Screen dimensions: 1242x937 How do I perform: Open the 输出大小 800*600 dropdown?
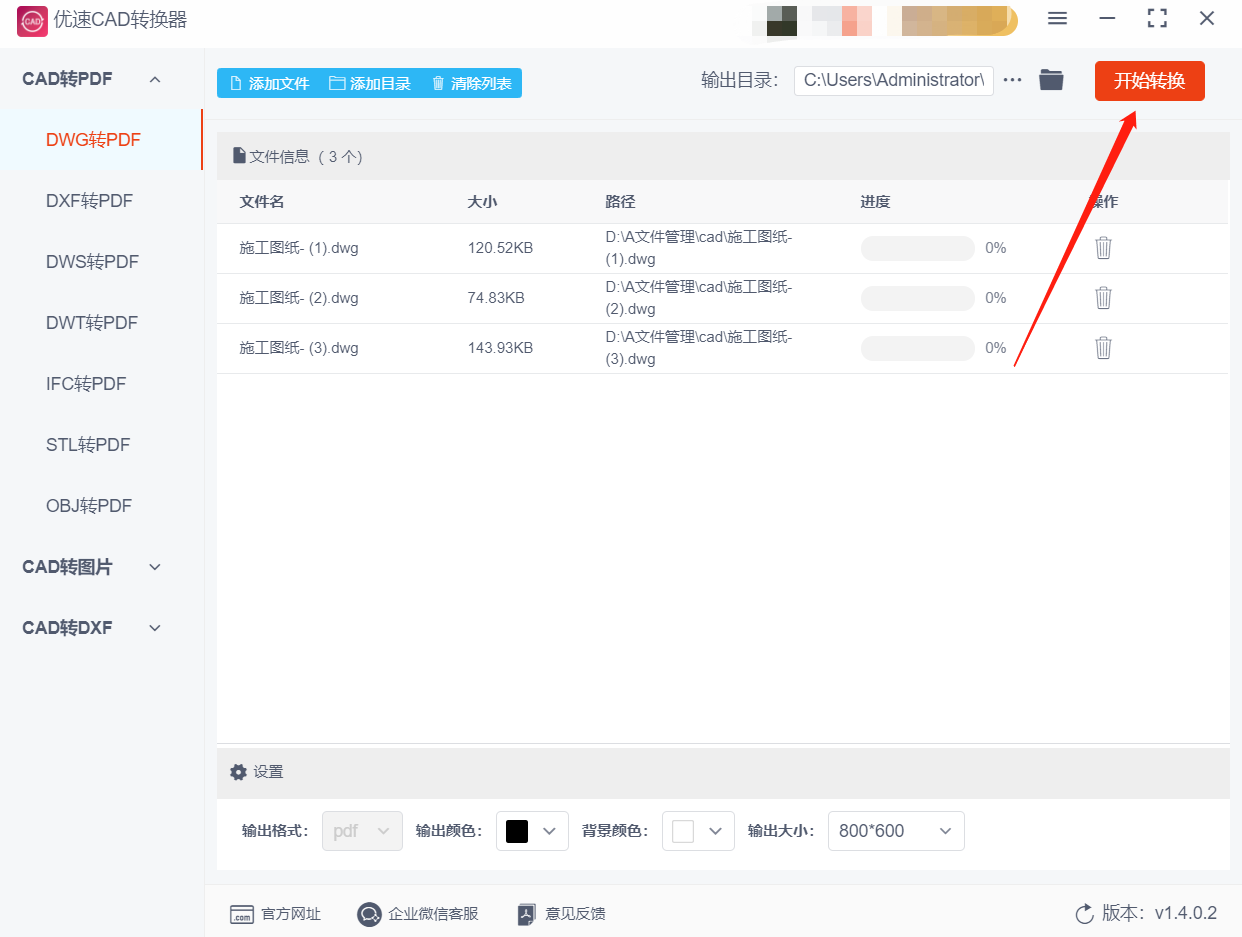pos(896,831)
